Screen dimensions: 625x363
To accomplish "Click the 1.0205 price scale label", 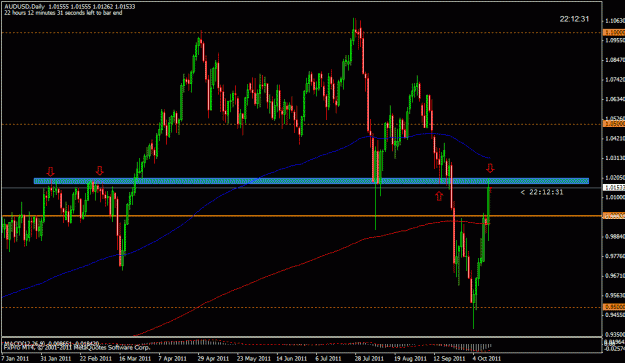I will click(x=615, y=177).
